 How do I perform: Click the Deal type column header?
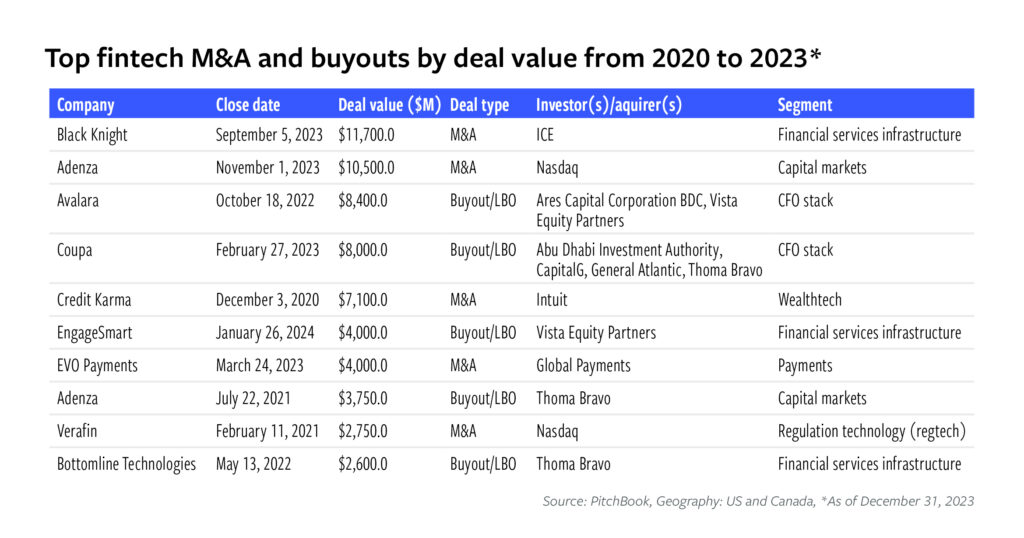[479, 105]
